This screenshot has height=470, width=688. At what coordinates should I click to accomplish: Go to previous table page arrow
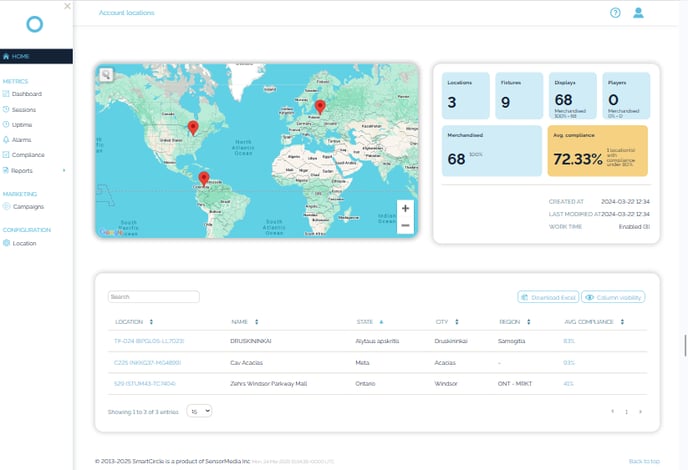pyautogui.click(x=613, y=412)
